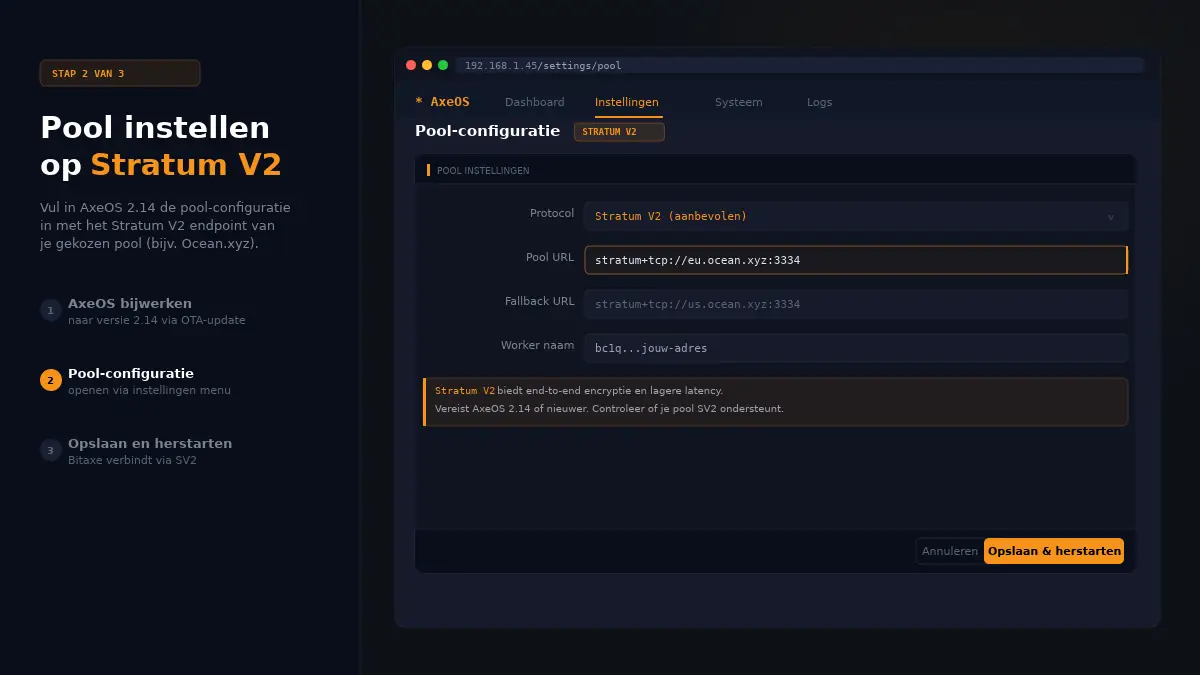Select the Instellingen tab

pos(627,102)
